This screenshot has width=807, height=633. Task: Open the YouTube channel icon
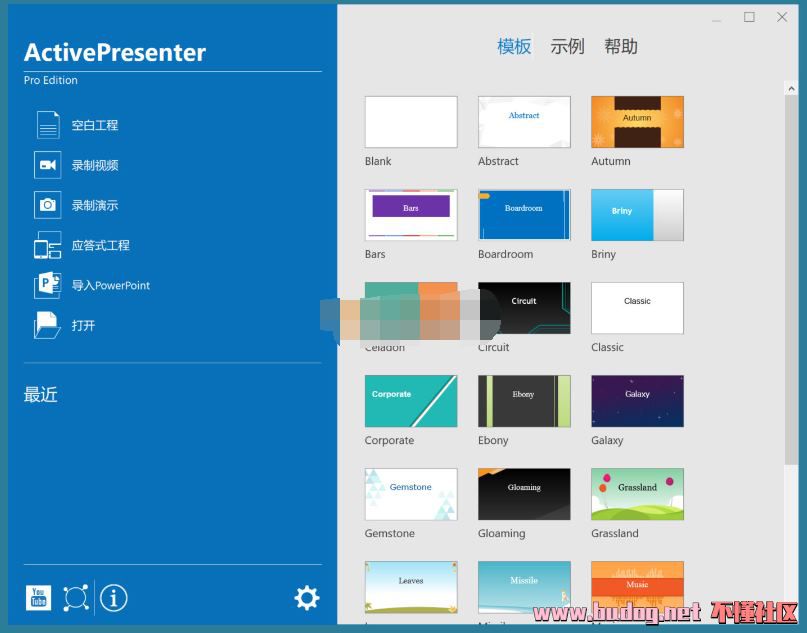point(39,598)
